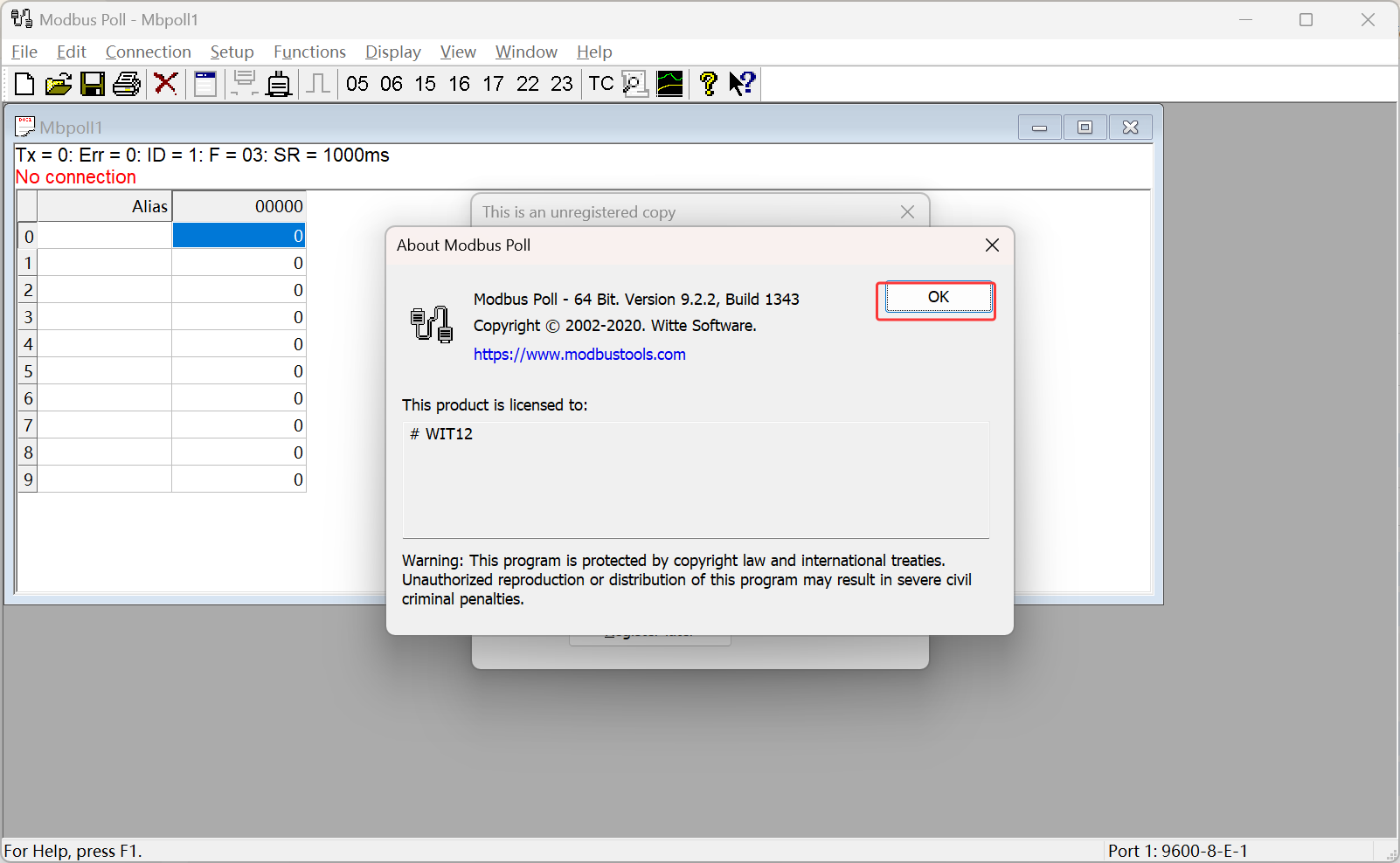Image resolution: width=1400 pixels, height=863 pixels.
Task: Select row header 2 in the grid
Action: point(28,290)
